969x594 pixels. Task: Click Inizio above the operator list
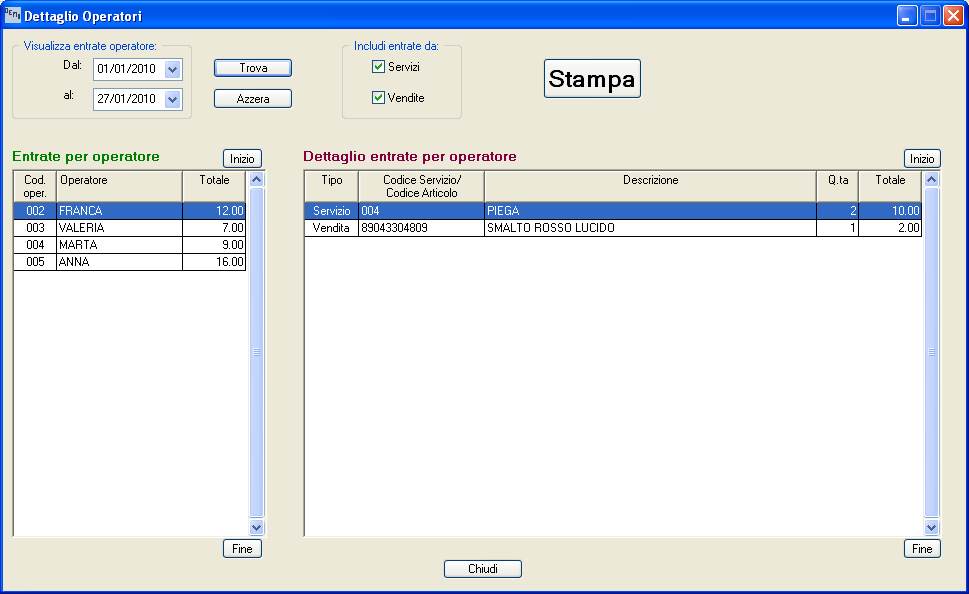pyautogui.click(x=242, y=159)
